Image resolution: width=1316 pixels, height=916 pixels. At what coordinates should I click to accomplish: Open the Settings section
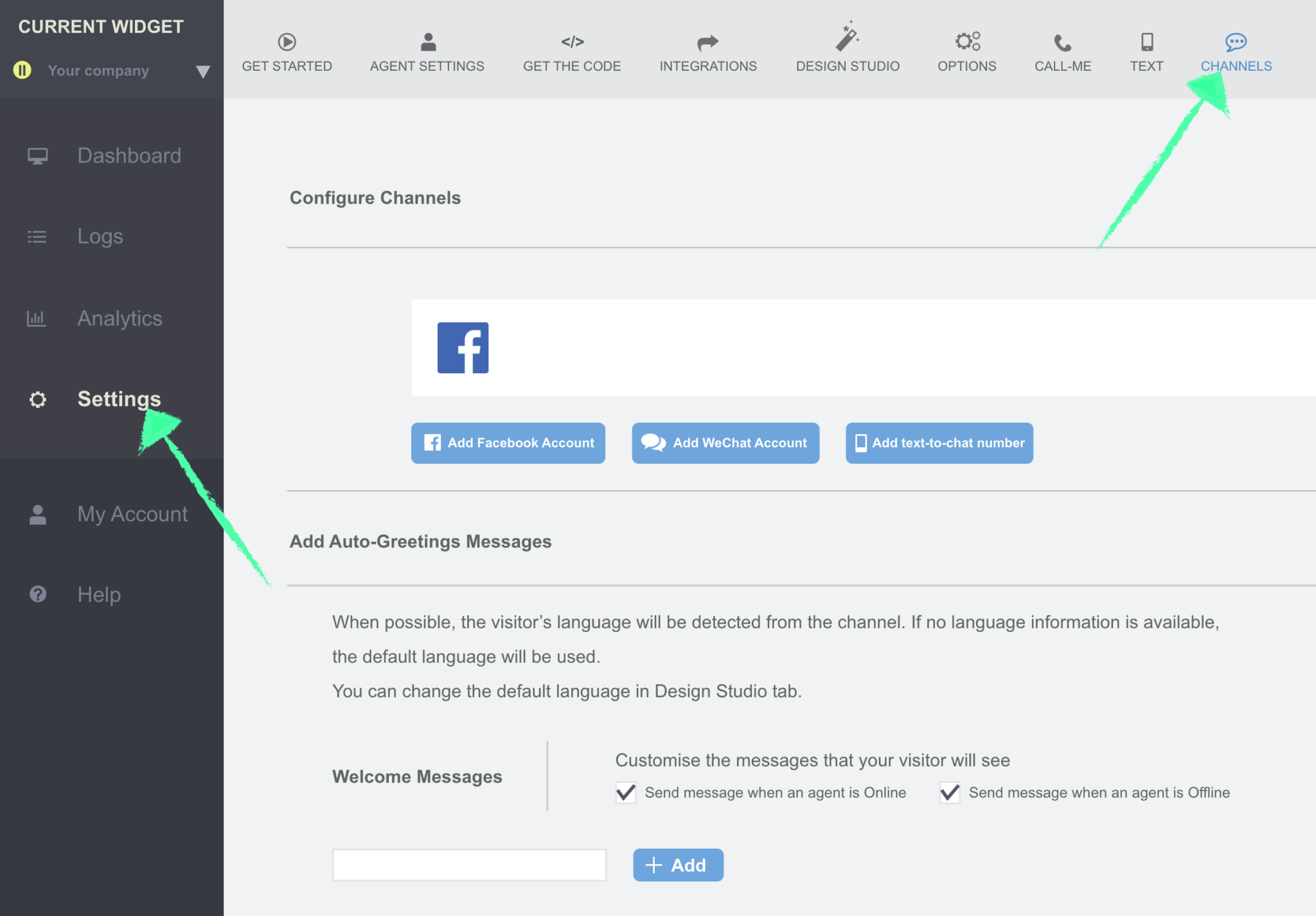(119, 398)
